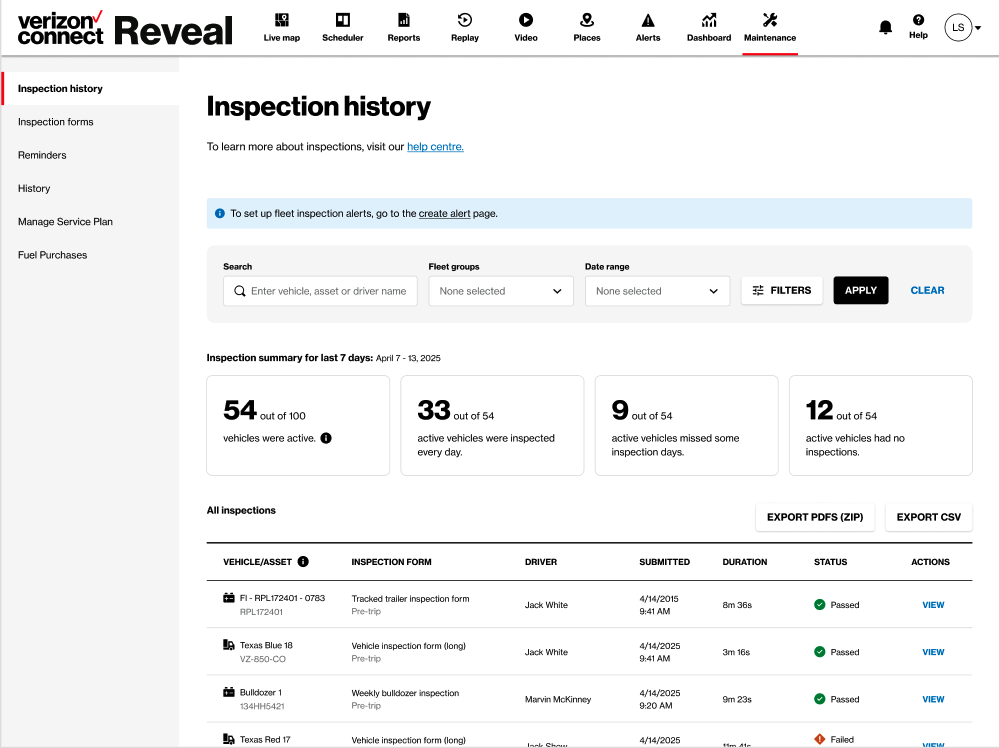Click the VZ-850-CO plate text
Viewport: 999px width, 748px height.
(x=262, y=659)
